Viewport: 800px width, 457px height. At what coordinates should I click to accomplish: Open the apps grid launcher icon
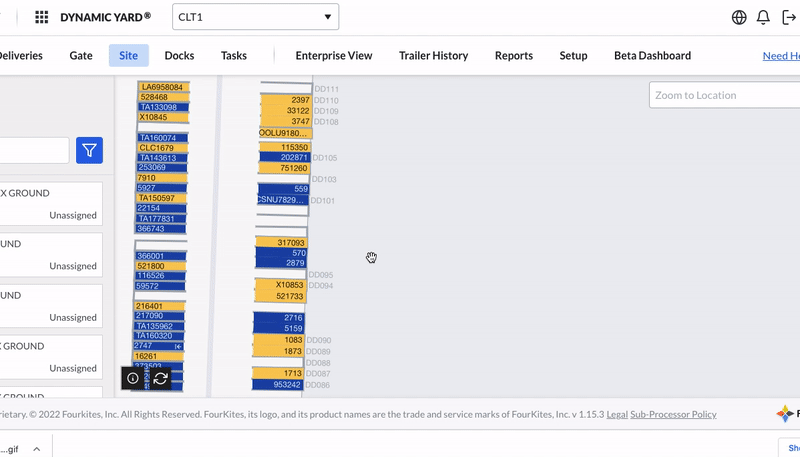click(42, 17)
